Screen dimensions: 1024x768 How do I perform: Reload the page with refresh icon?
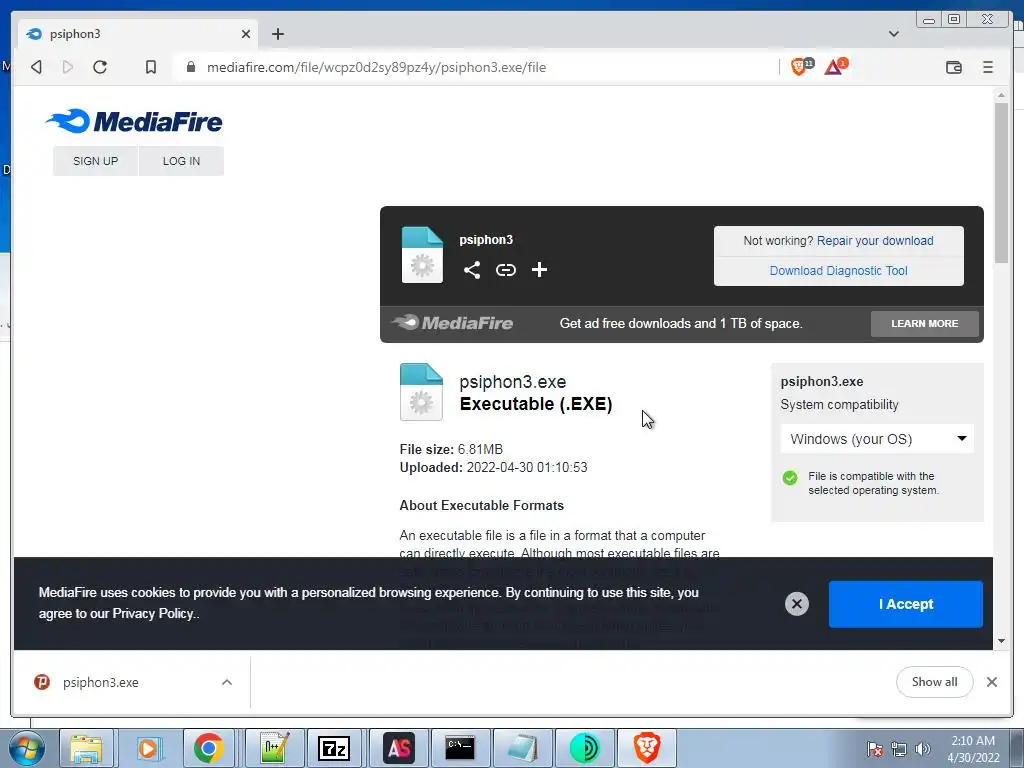(x=100, y=67)
